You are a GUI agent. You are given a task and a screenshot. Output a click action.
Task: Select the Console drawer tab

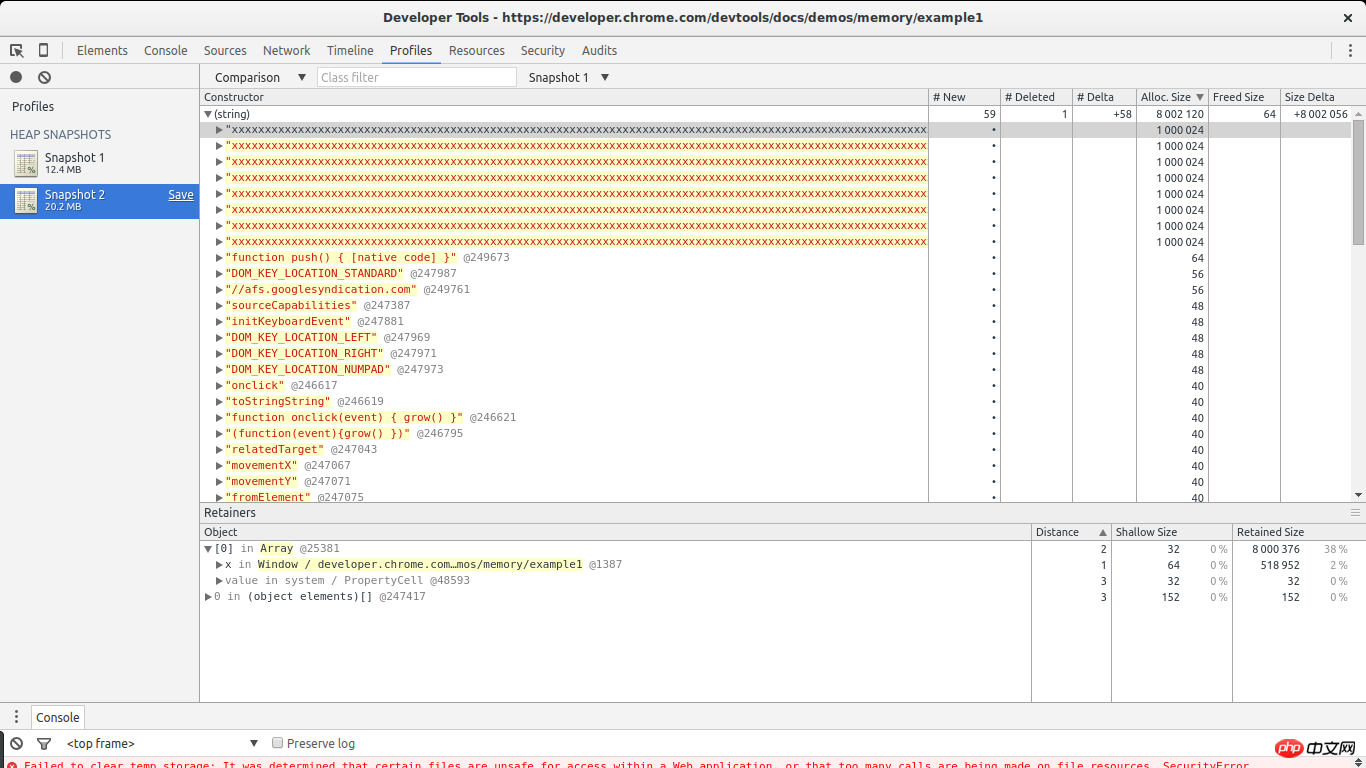(58, 717)
